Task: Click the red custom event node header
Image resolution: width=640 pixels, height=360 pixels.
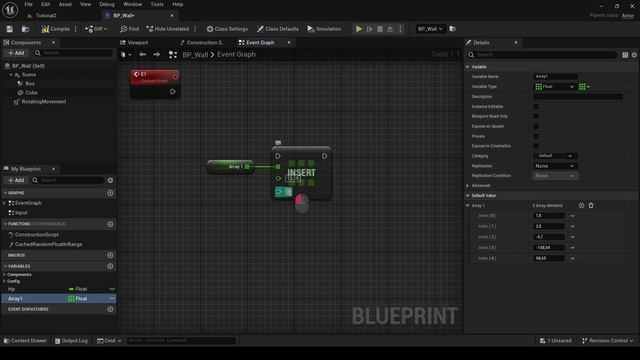Action: click(x=155, y=77)
